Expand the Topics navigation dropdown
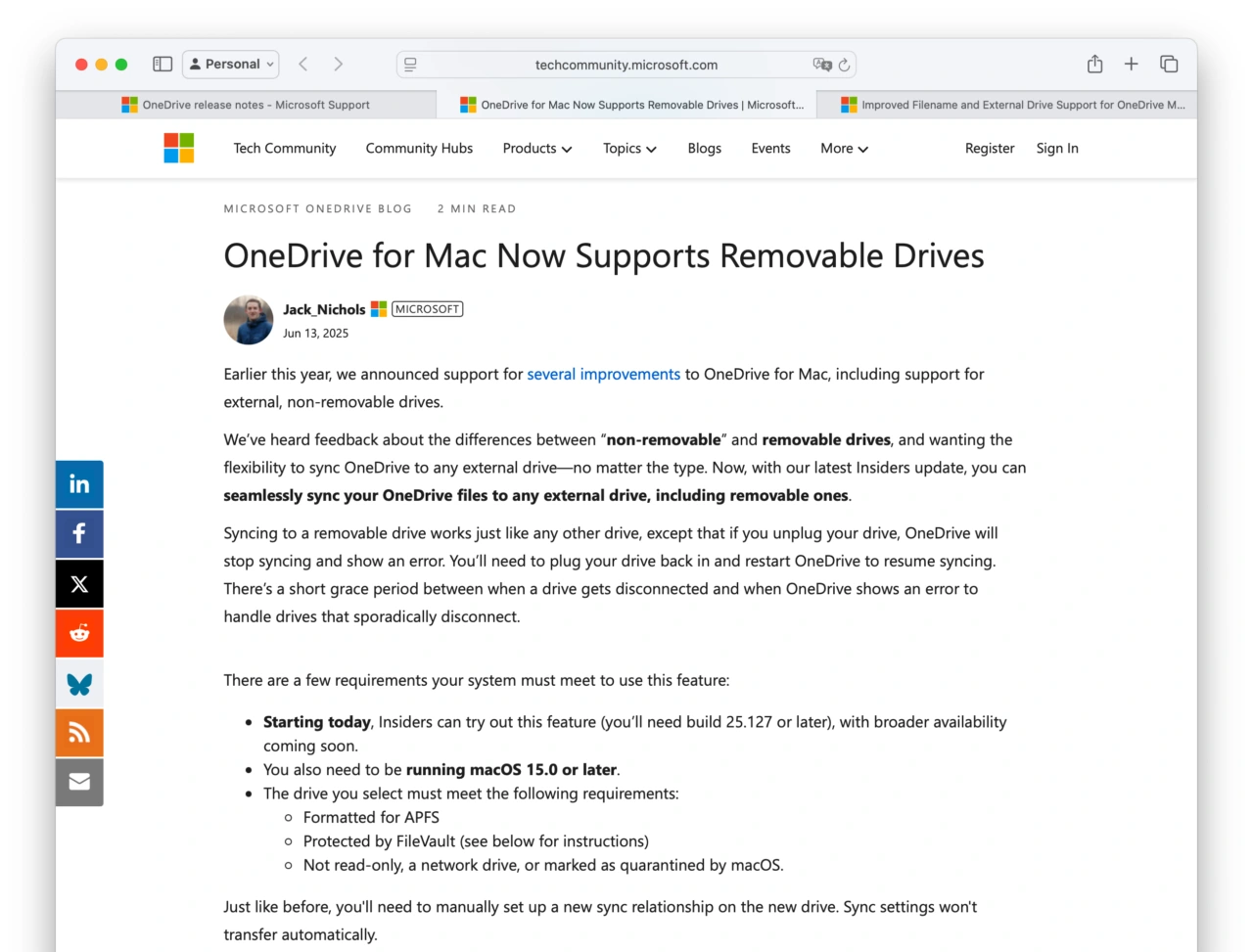The width and height of the screenshot is (1253, 952). pos(628,148)
